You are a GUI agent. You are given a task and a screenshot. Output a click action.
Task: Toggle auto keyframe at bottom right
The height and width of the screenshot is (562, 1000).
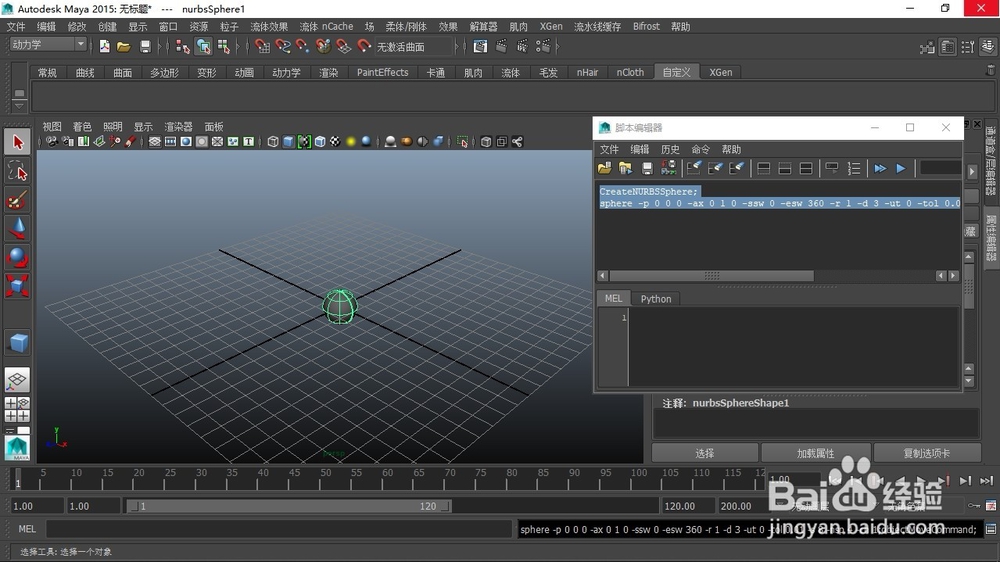tap(974, 505)
